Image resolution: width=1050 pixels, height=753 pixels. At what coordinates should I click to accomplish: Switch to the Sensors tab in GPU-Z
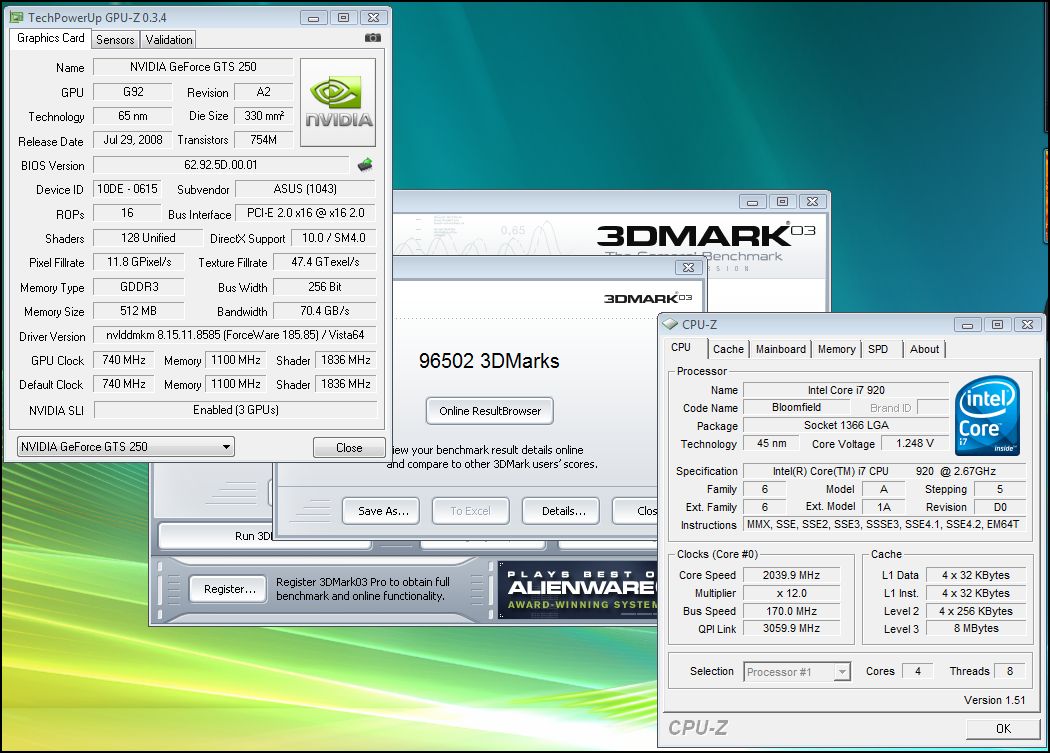115,40
